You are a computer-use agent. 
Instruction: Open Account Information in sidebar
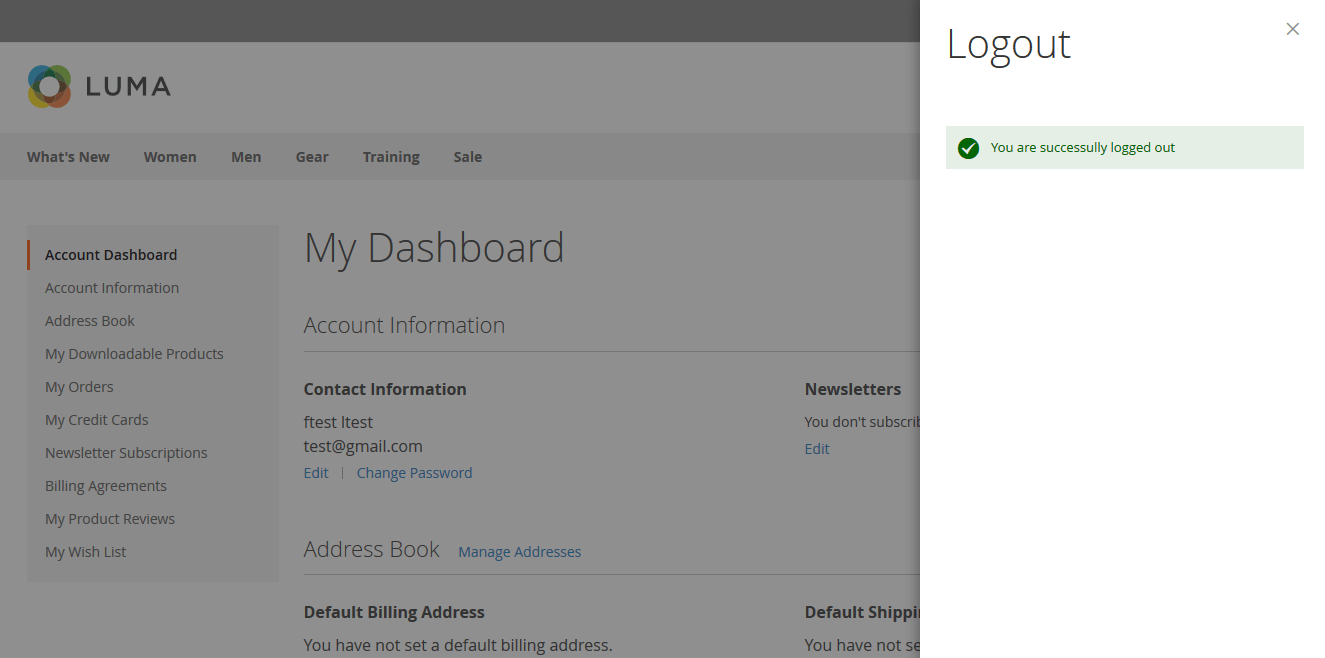pos(112,288)
